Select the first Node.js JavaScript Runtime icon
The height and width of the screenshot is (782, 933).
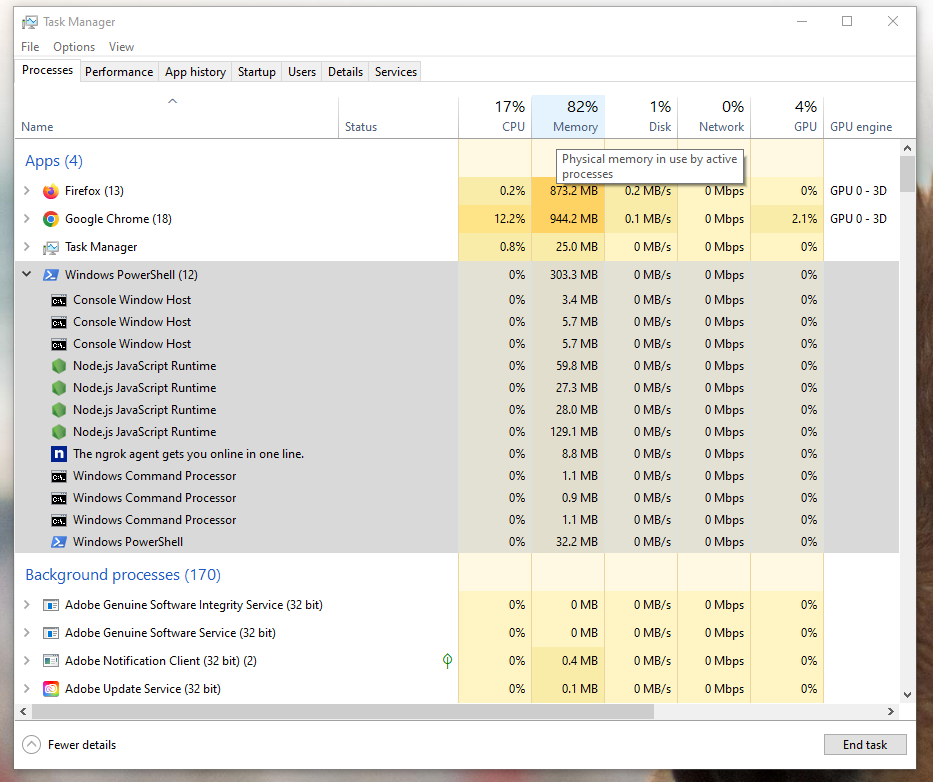point(58,365)
